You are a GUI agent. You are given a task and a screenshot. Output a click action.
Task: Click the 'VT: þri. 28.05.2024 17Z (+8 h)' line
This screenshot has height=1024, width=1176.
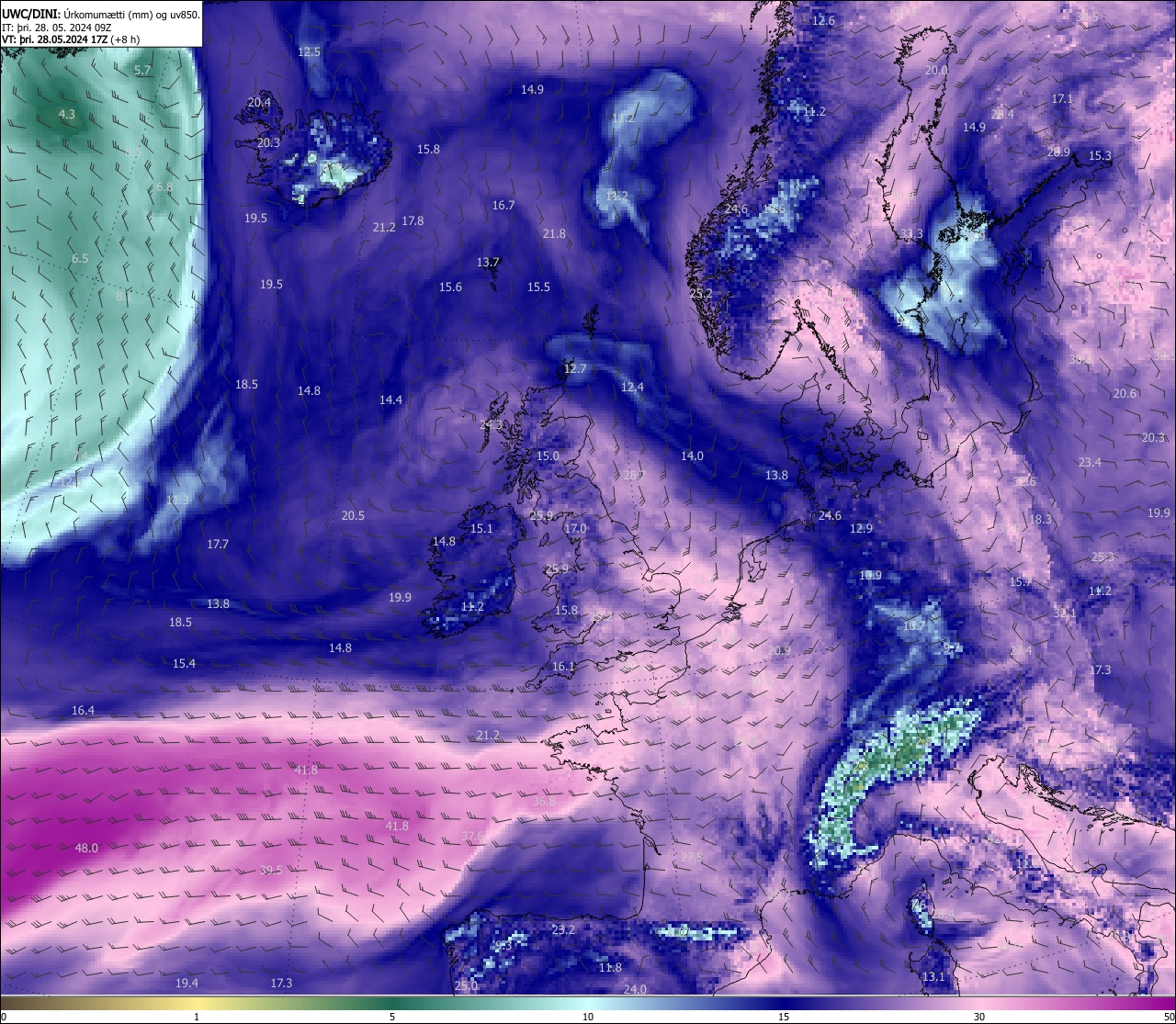tap(72, 39)
